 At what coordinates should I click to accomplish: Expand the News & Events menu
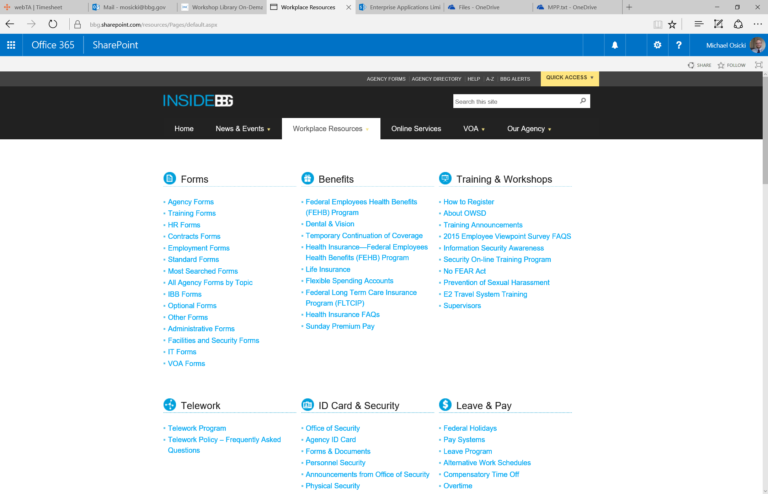coord(242,129)
